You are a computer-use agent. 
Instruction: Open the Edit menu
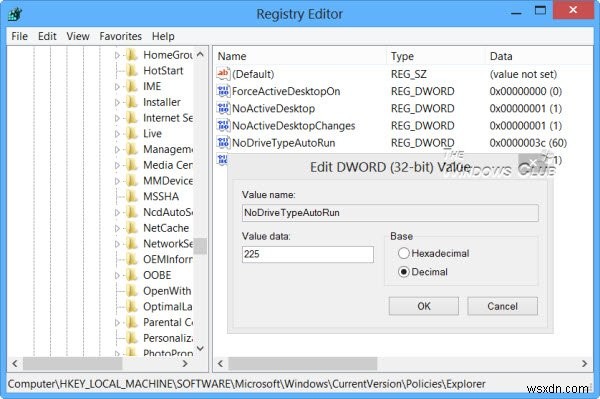[x=47, y=36]
